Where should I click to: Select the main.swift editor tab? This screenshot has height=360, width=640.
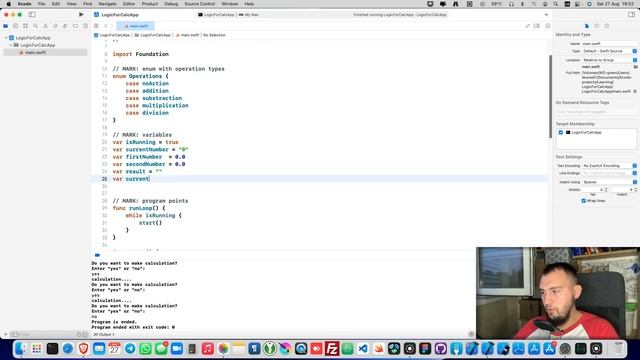point(136,26)
